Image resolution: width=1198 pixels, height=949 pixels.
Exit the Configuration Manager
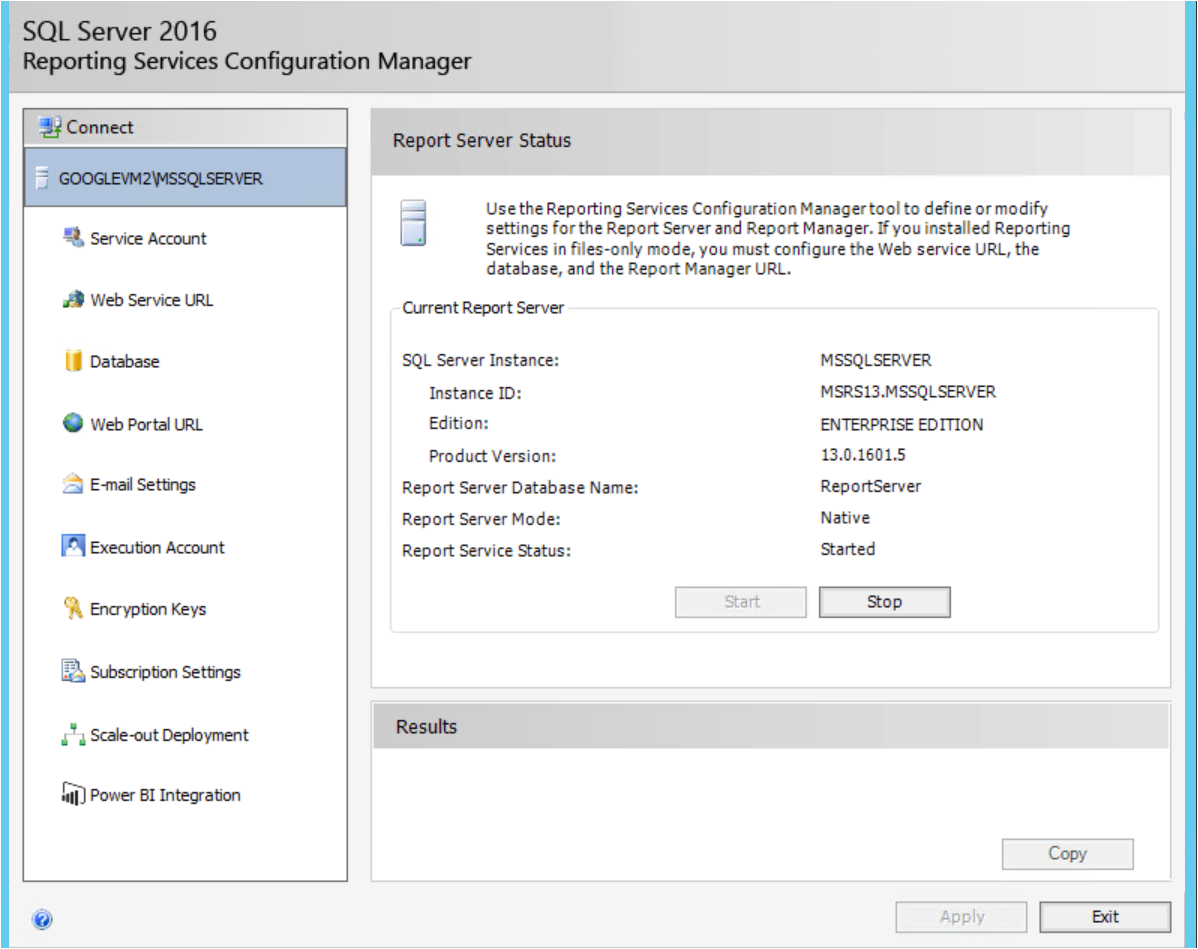click(x=1105, y=915)
